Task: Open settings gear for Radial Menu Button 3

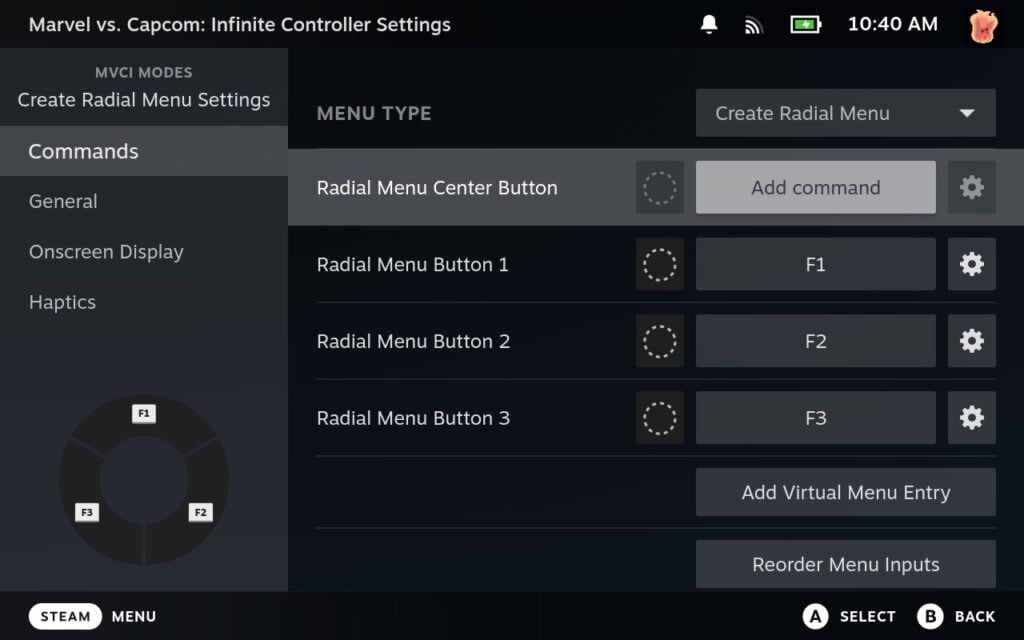Action: 971,417
